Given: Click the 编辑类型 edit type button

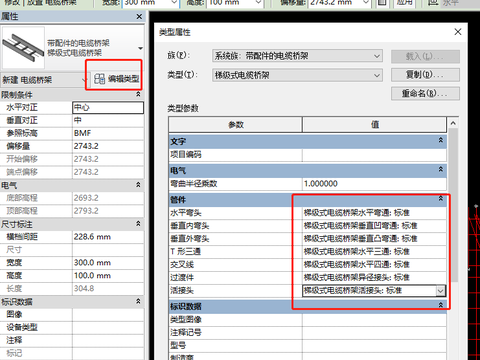Looking at the screenshot, I should 116,79.
